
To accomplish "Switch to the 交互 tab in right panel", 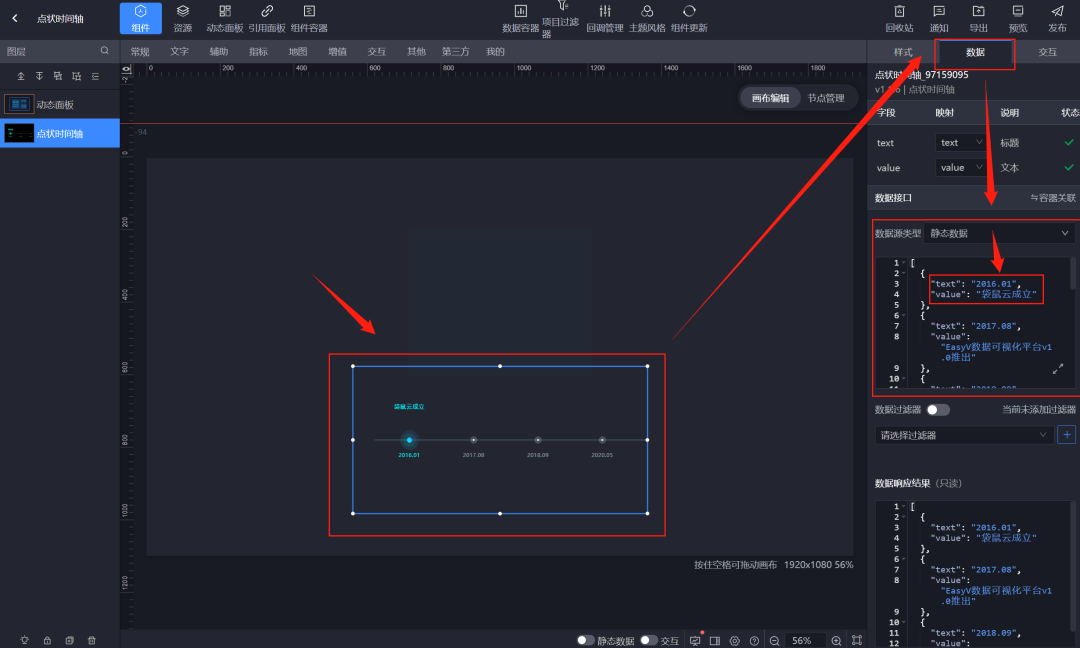I will [1048, 52].
